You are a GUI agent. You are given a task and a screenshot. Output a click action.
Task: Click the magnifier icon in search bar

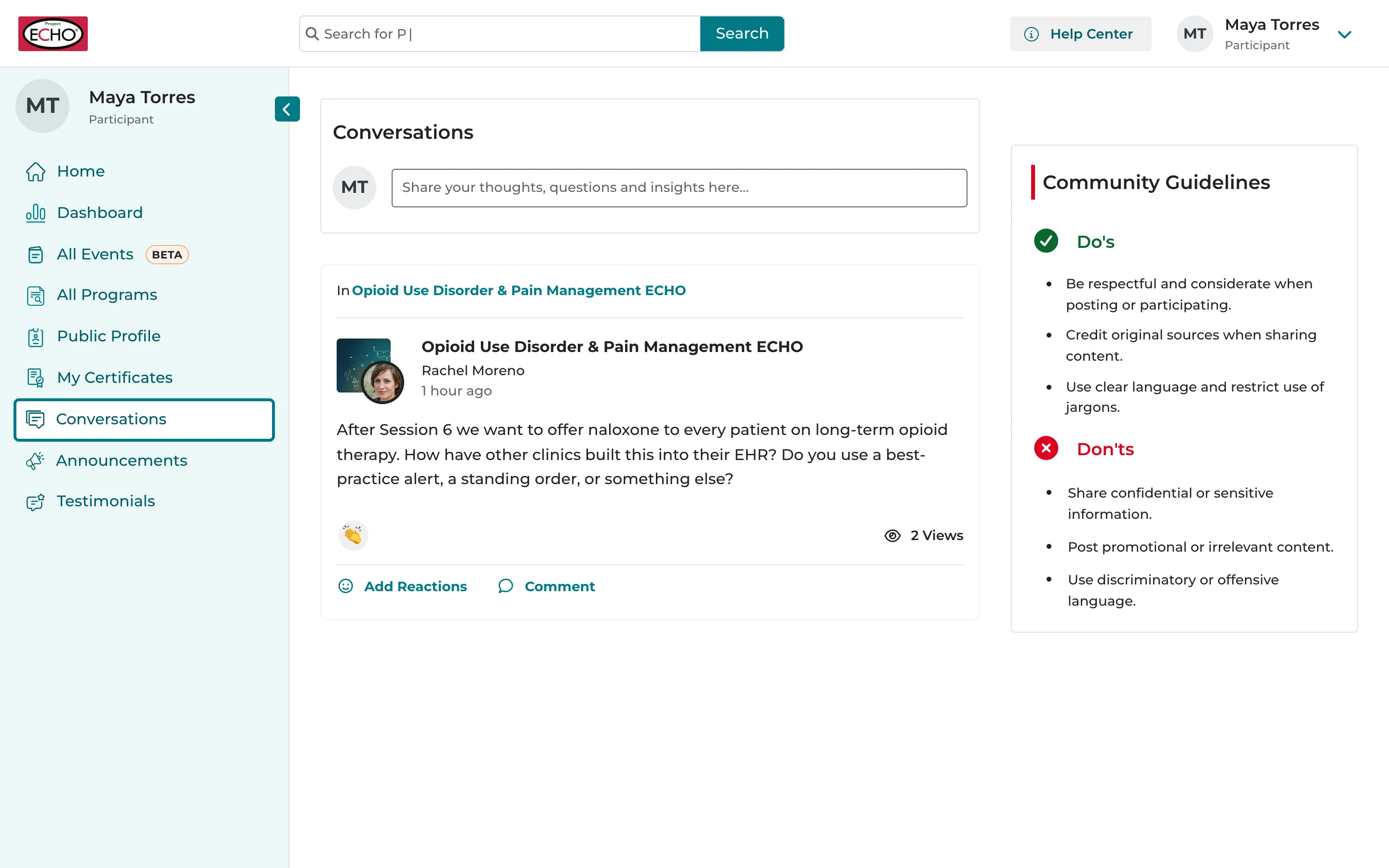[x=312, y=34]
